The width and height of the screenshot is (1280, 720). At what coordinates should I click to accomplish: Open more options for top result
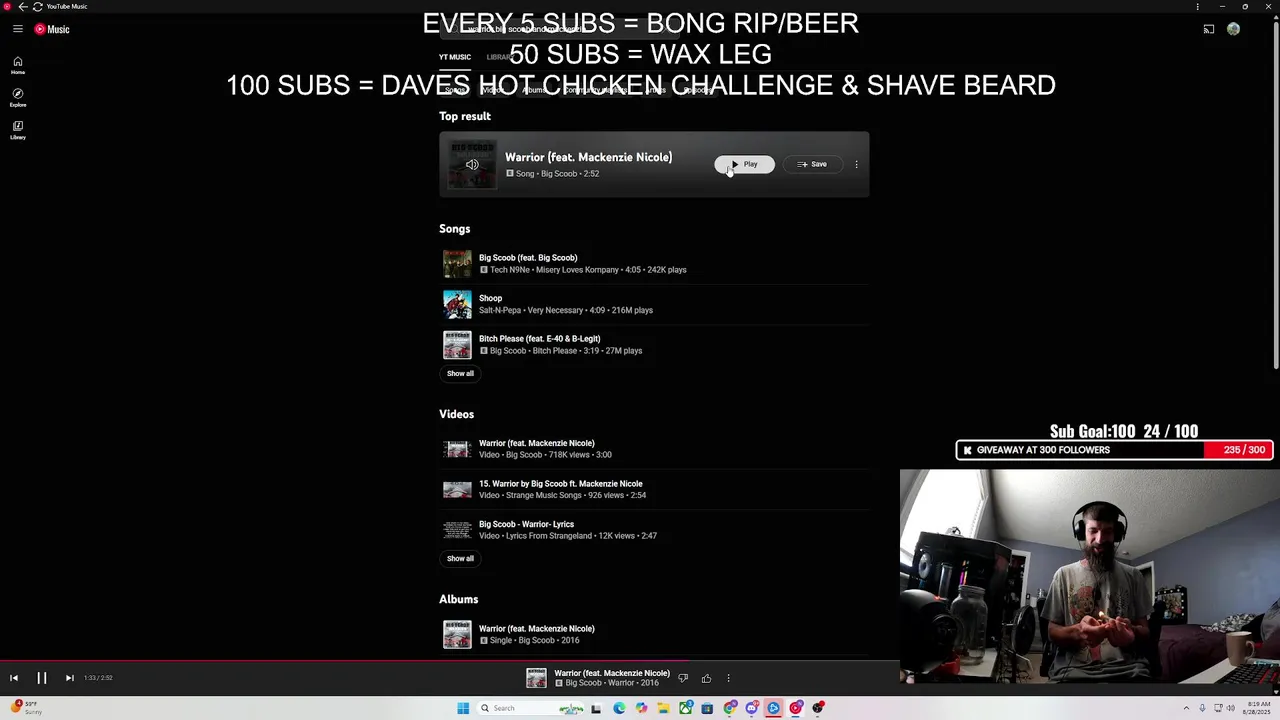856,164
